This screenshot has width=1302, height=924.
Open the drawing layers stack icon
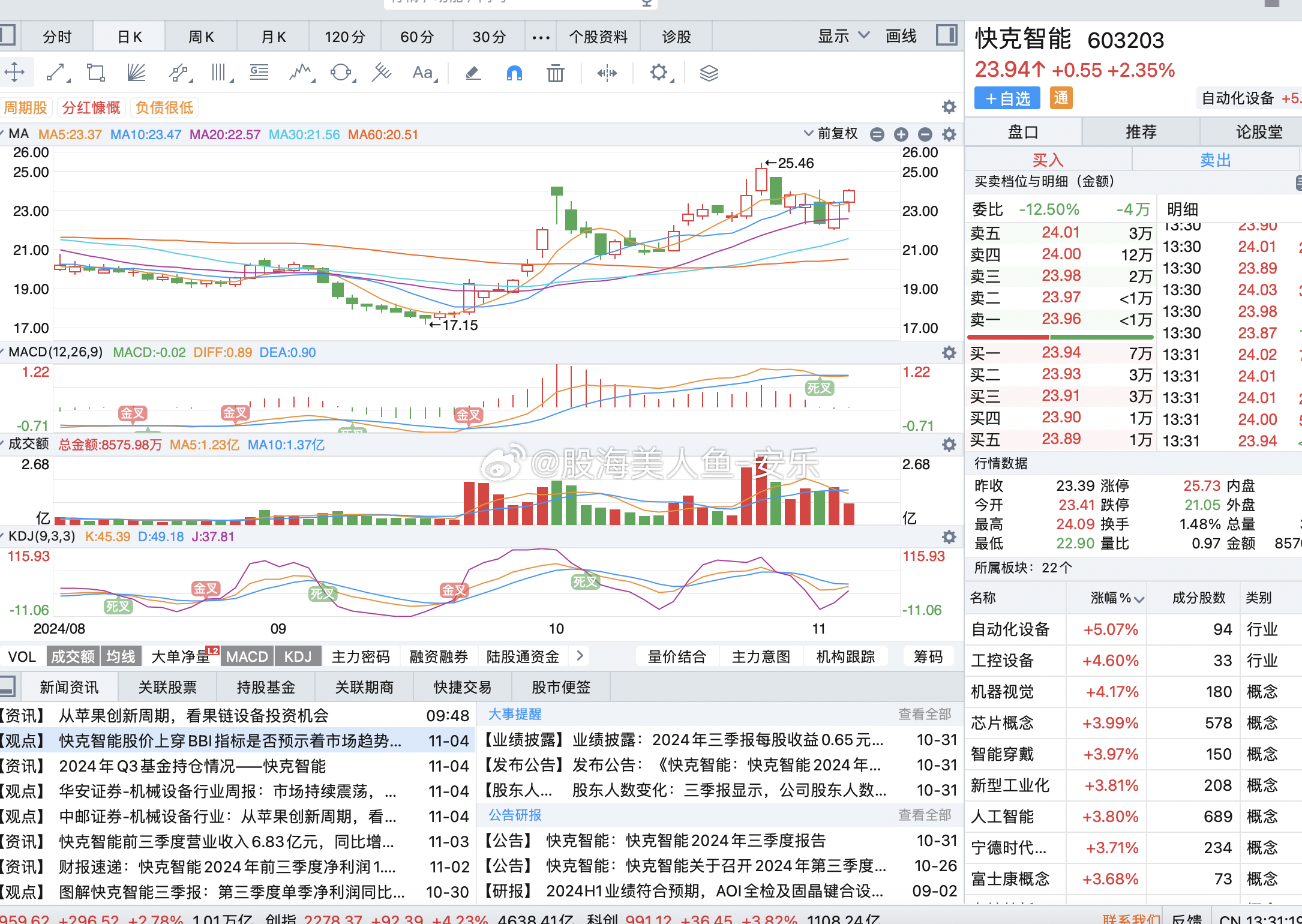[709, 73]
